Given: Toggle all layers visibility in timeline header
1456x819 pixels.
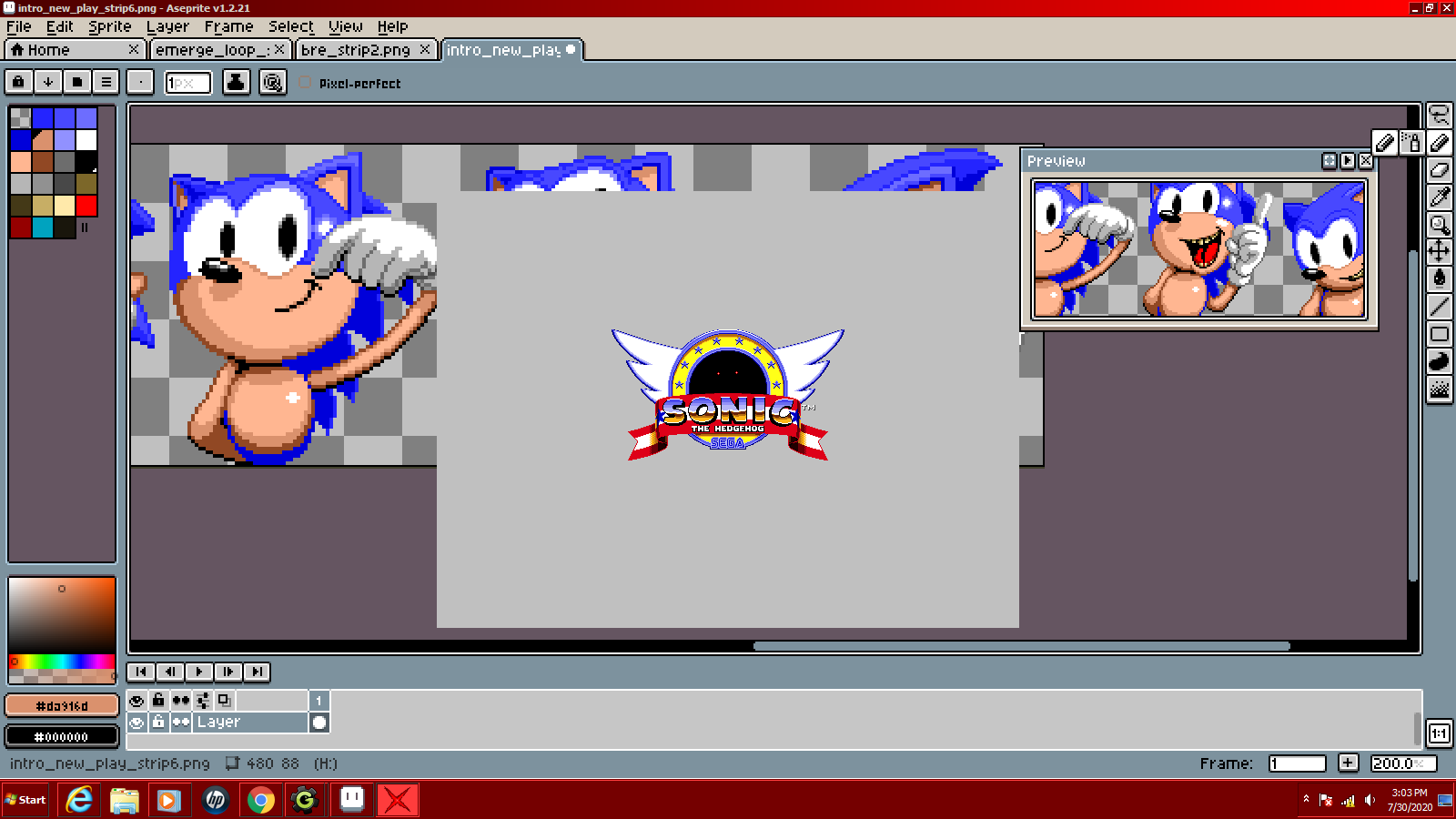Looking at the screenshot, I should point(136,700).
